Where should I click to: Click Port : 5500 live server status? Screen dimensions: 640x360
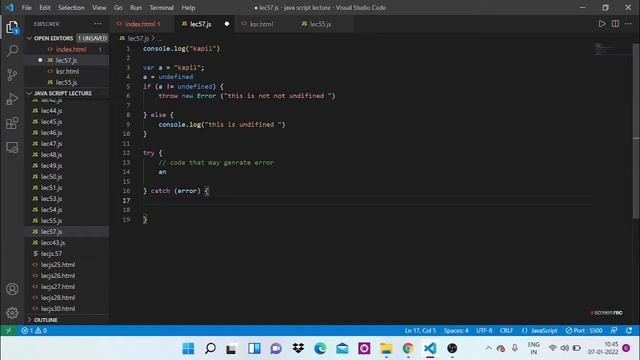tap(584, 330)
